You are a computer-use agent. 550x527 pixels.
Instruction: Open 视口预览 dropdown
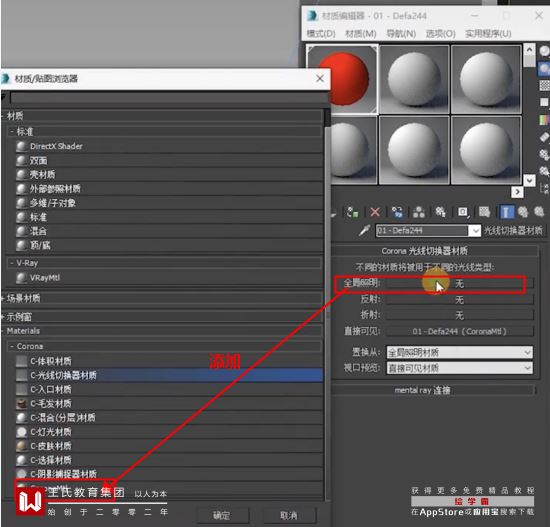[460, 368]
